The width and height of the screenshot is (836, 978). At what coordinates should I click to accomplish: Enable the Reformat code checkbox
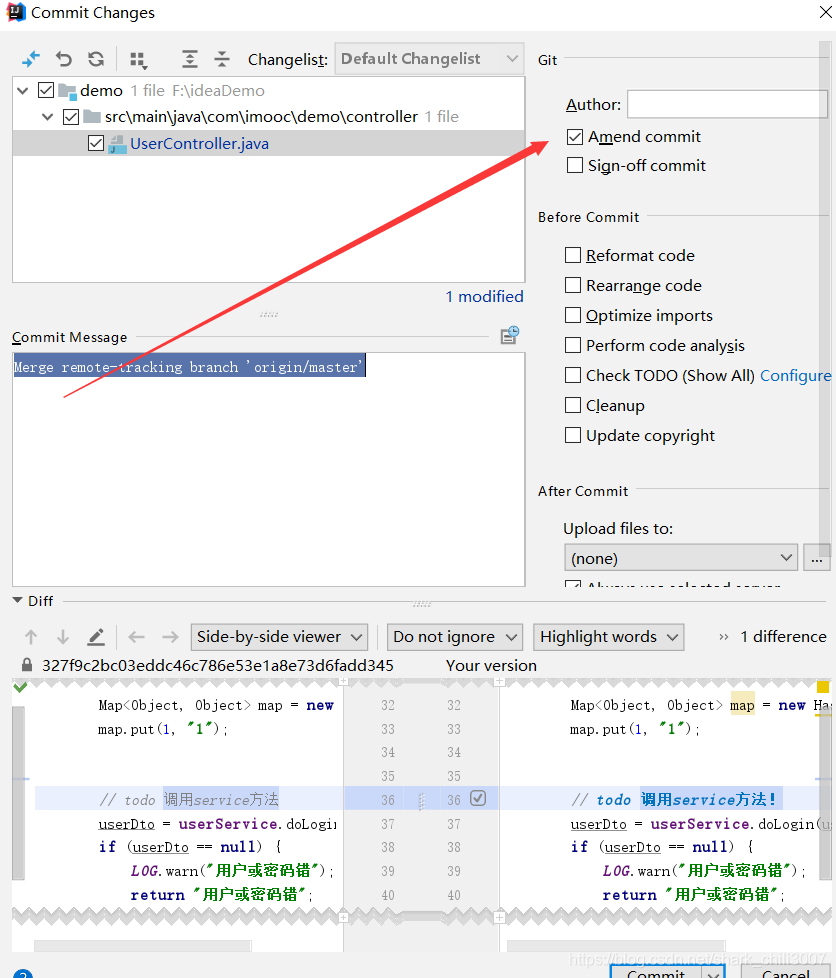pos(573,255)
